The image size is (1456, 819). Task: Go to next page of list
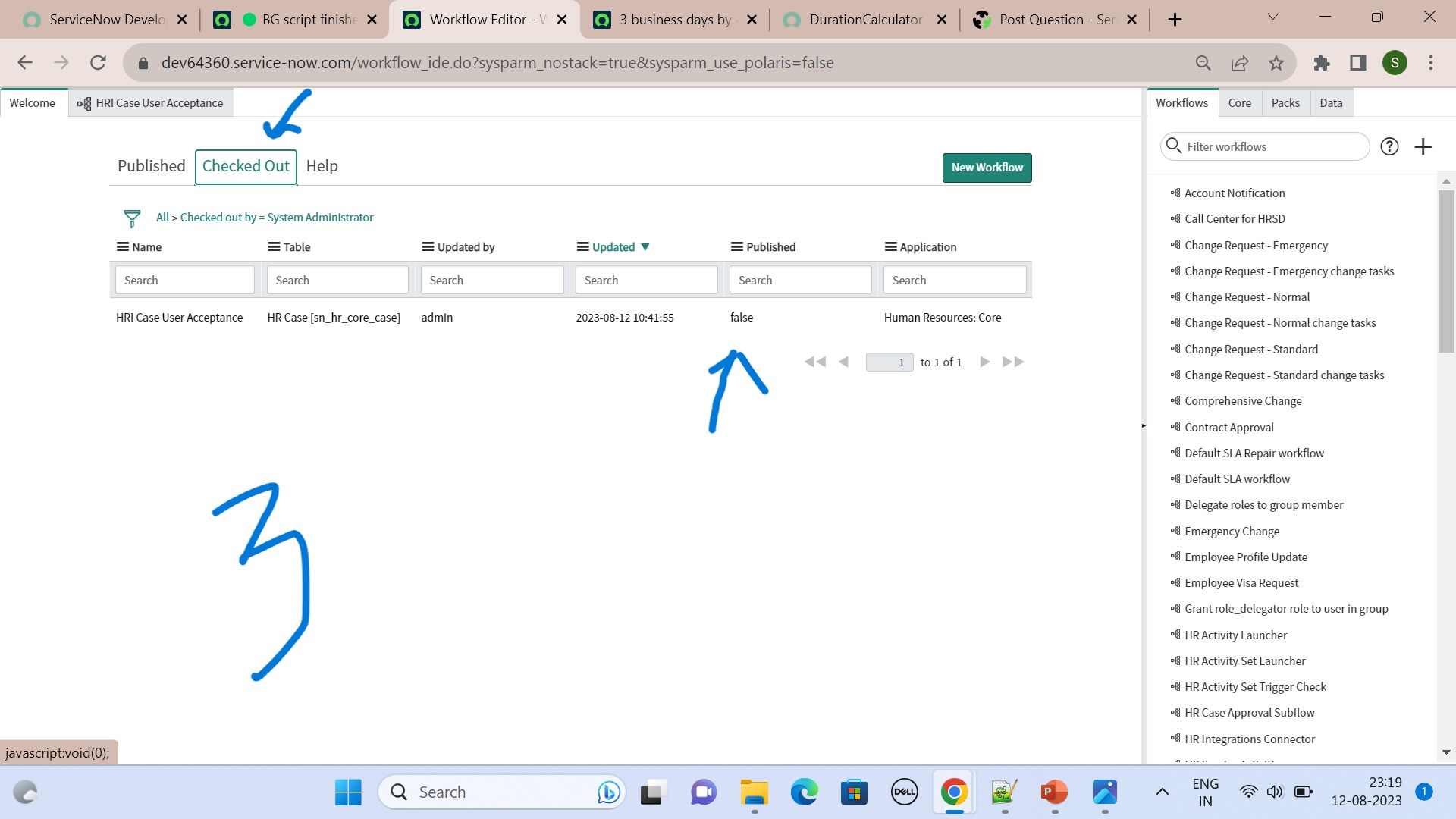click(985, 362)
